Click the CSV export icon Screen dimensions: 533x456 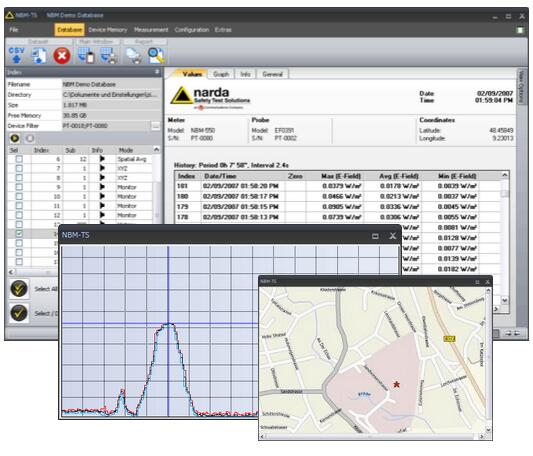(x=16, y=55)
